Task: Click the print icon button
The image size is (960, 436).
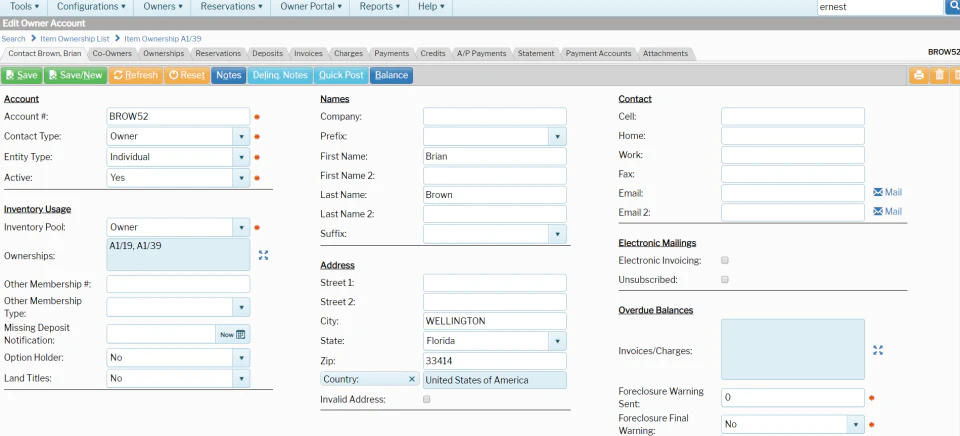Action: 918,75
